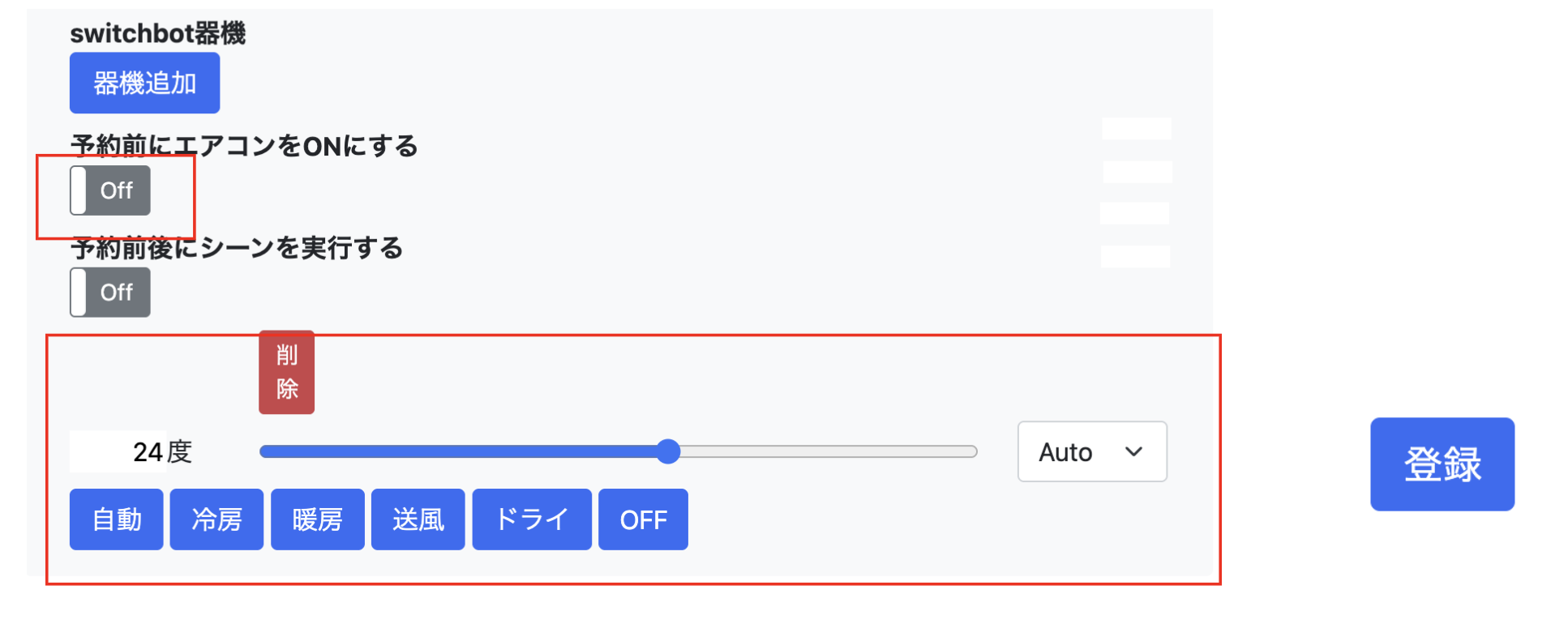Click the 登録 register button
Screen dimensions: 1568x624
(x=1442, y=464)
